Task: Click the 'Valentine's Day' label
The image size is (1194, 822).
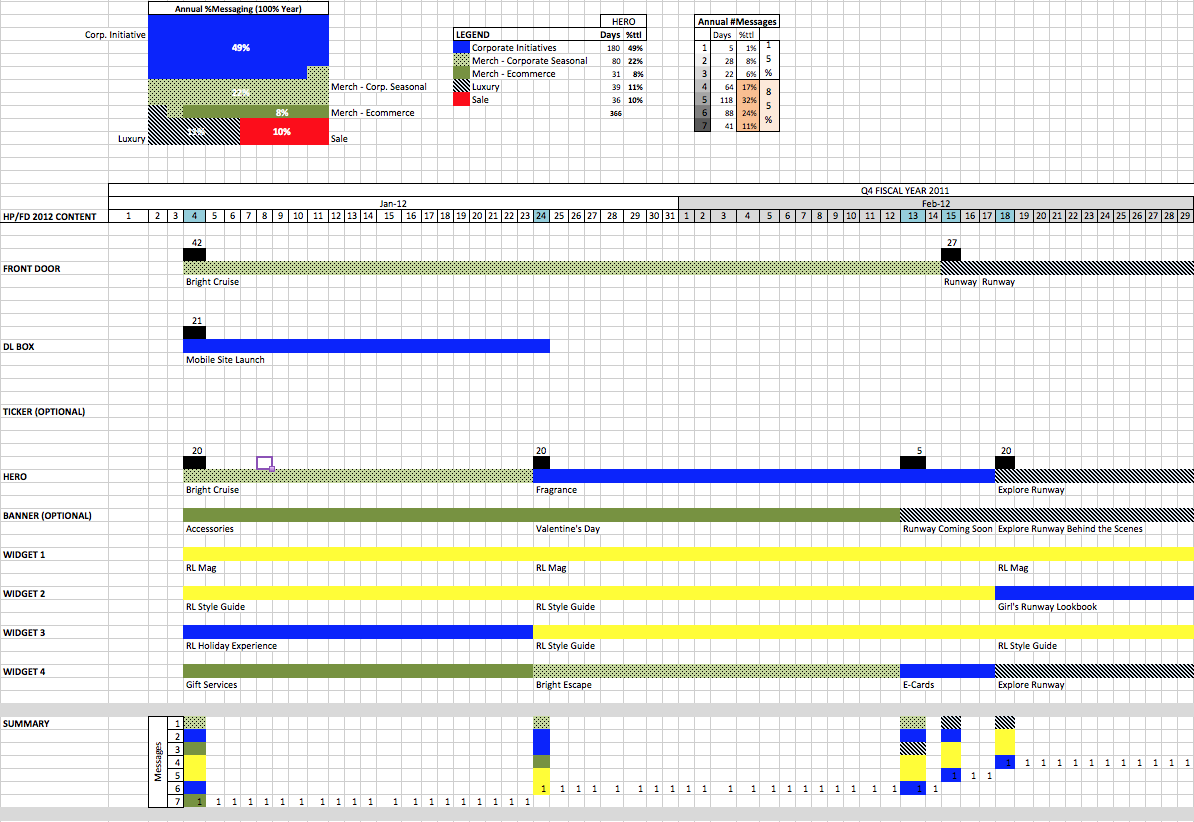Action: click(567, 529)
